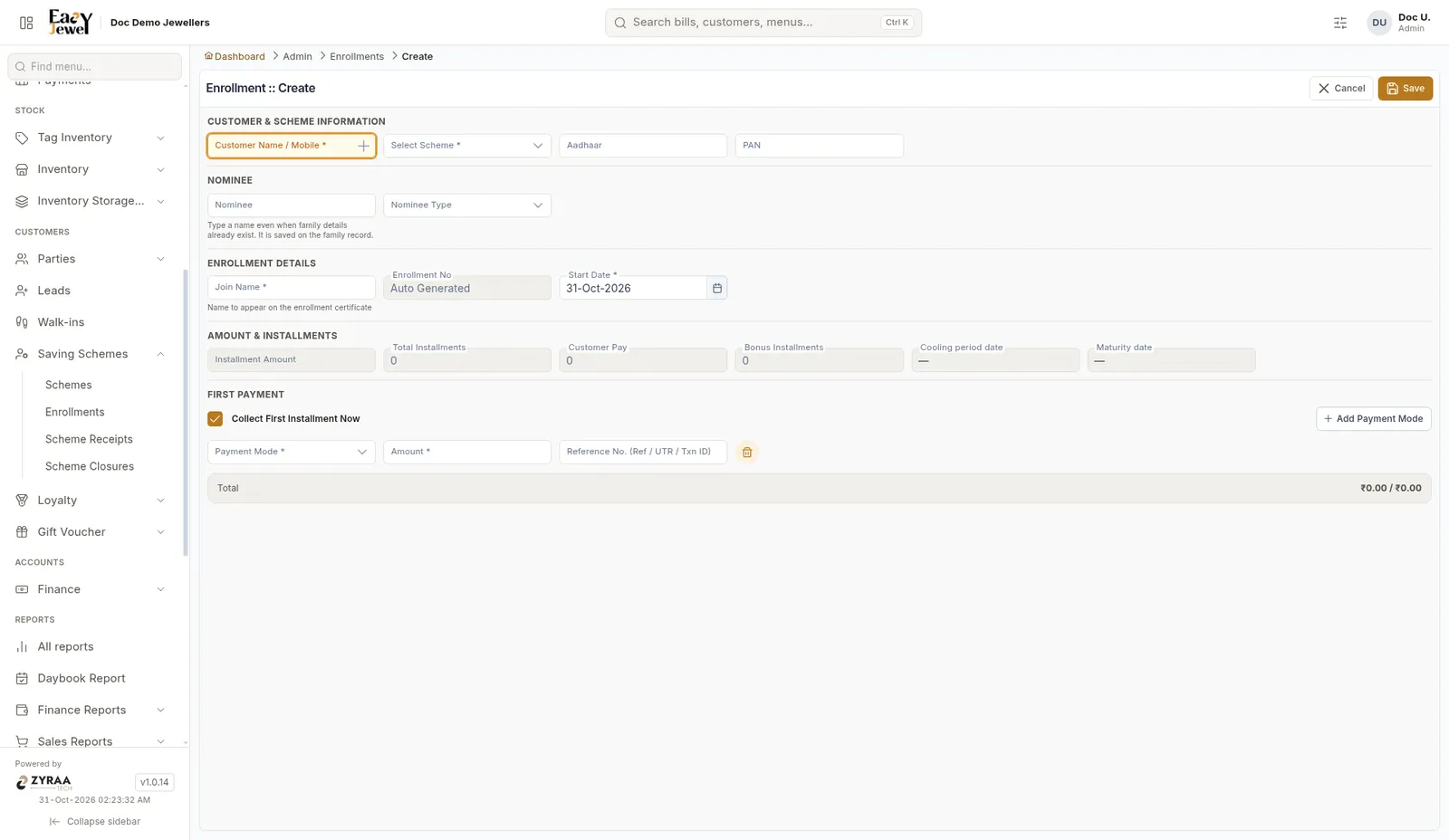The height and width of the screenshot is (840, 1449).
Task: Click the sidebar vertical scrollbar
Action: point(186,412)
